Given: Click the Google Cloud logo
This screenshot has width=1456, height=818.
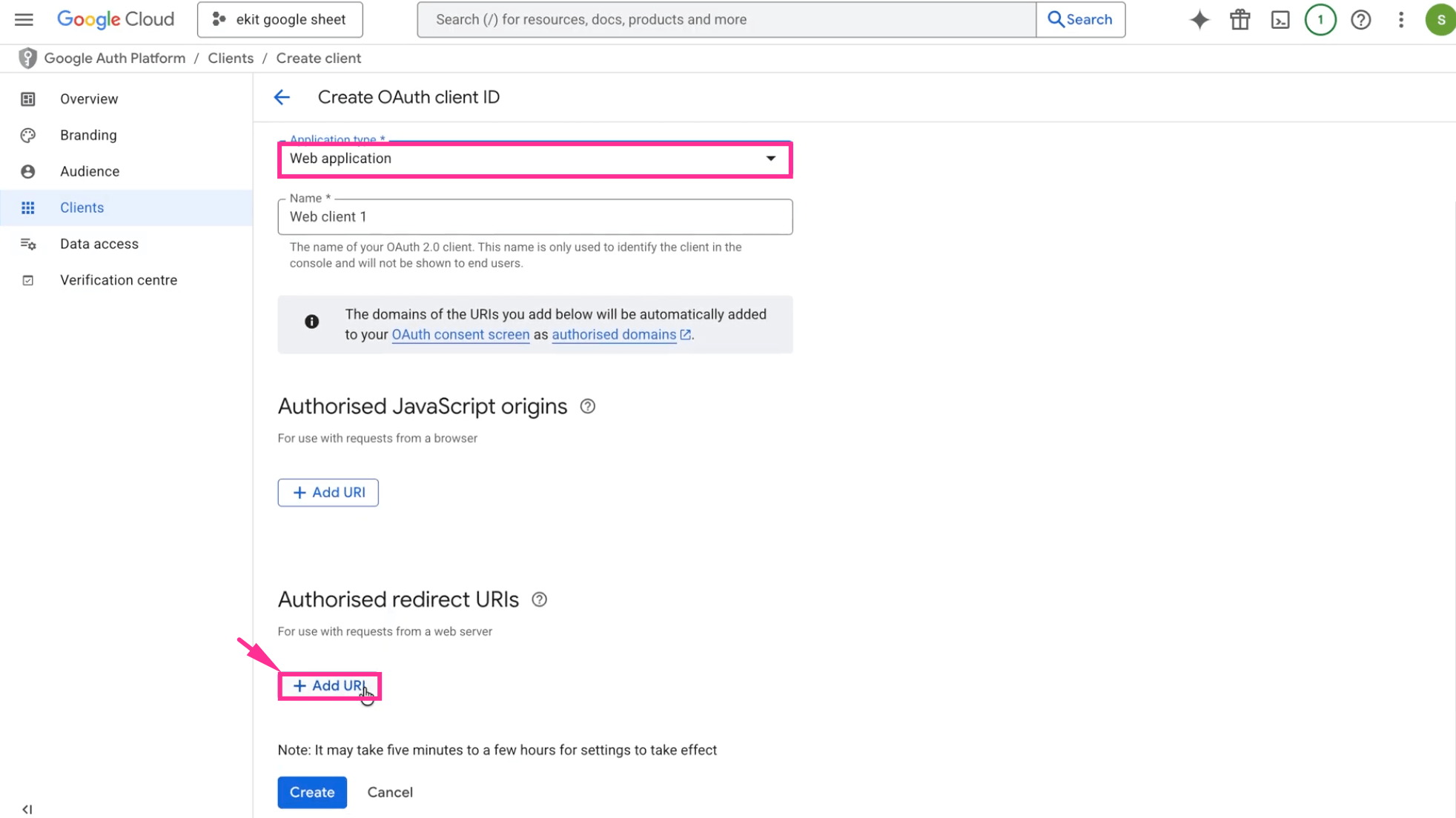Looking at the screenshot, I should click(116, 19).
